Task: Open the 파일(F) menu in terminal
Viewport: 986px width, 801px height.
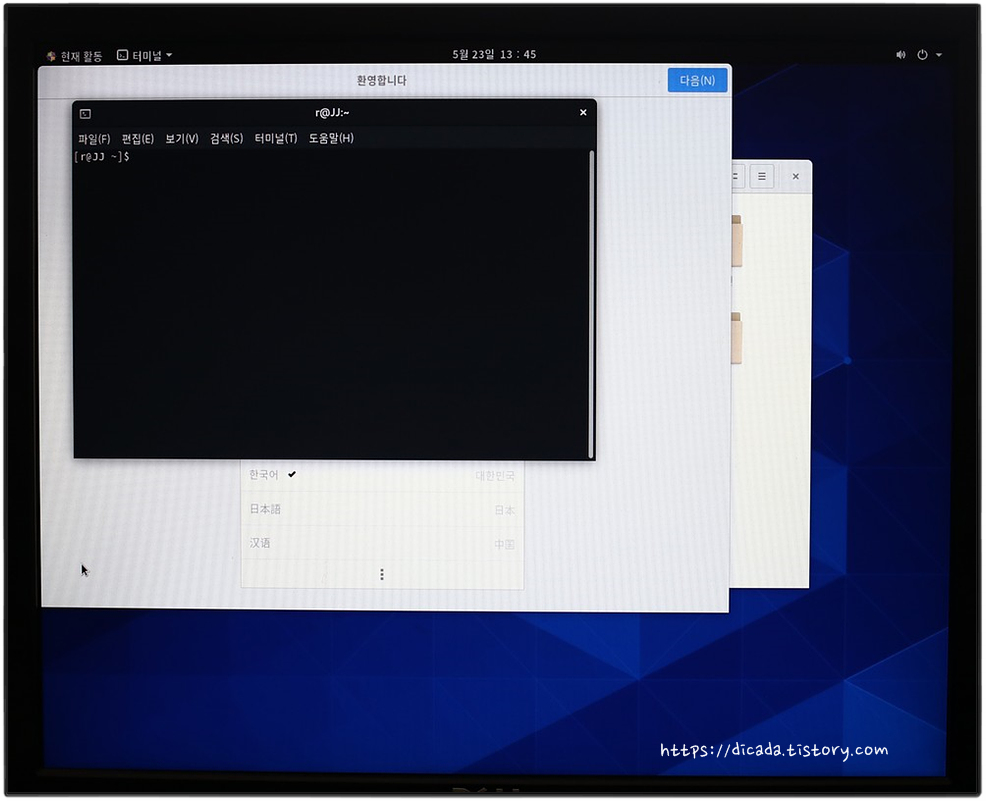Action: pos(94,138)
